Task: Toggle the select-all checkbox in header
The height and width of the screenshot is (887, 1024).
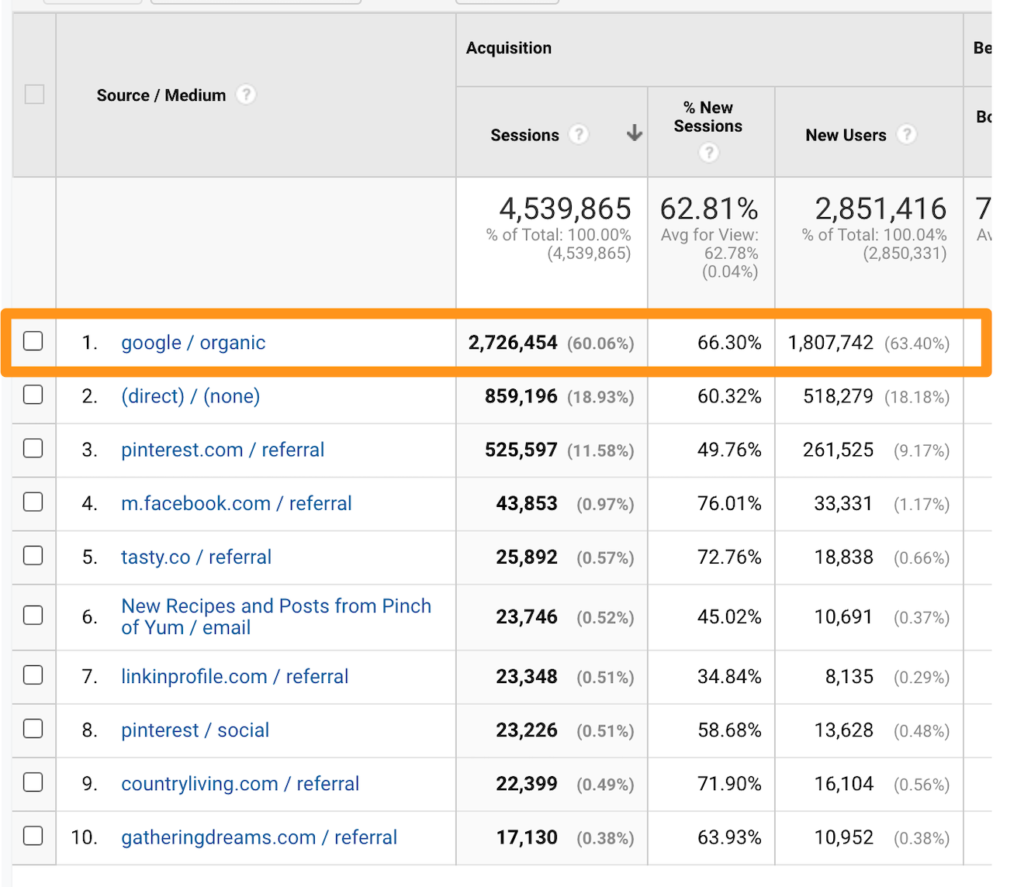Action: (34, 94)
